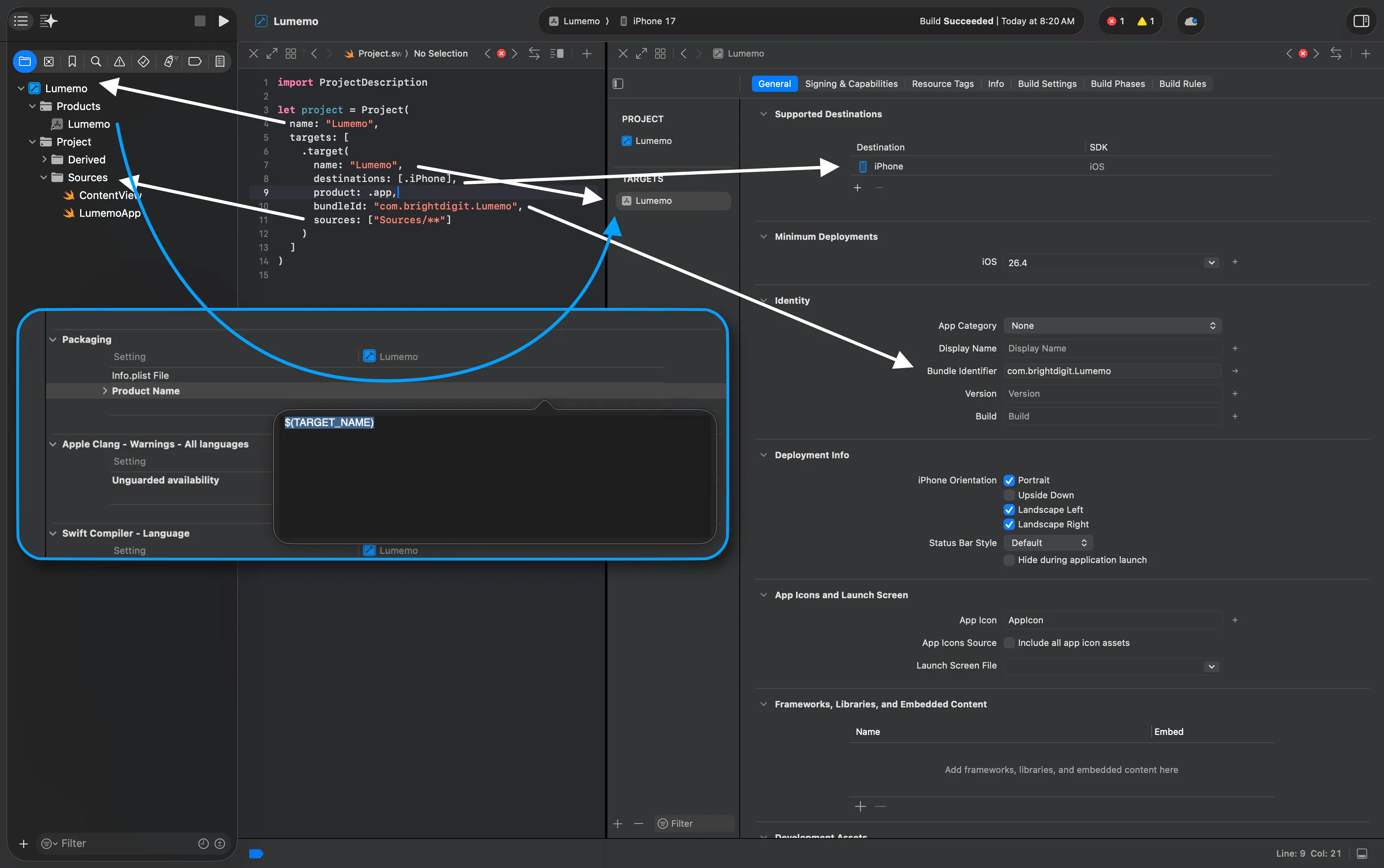Toggle the right inspector panel icon
The height and width of the screenshot is (868, 1384).
pos(1361,21)
